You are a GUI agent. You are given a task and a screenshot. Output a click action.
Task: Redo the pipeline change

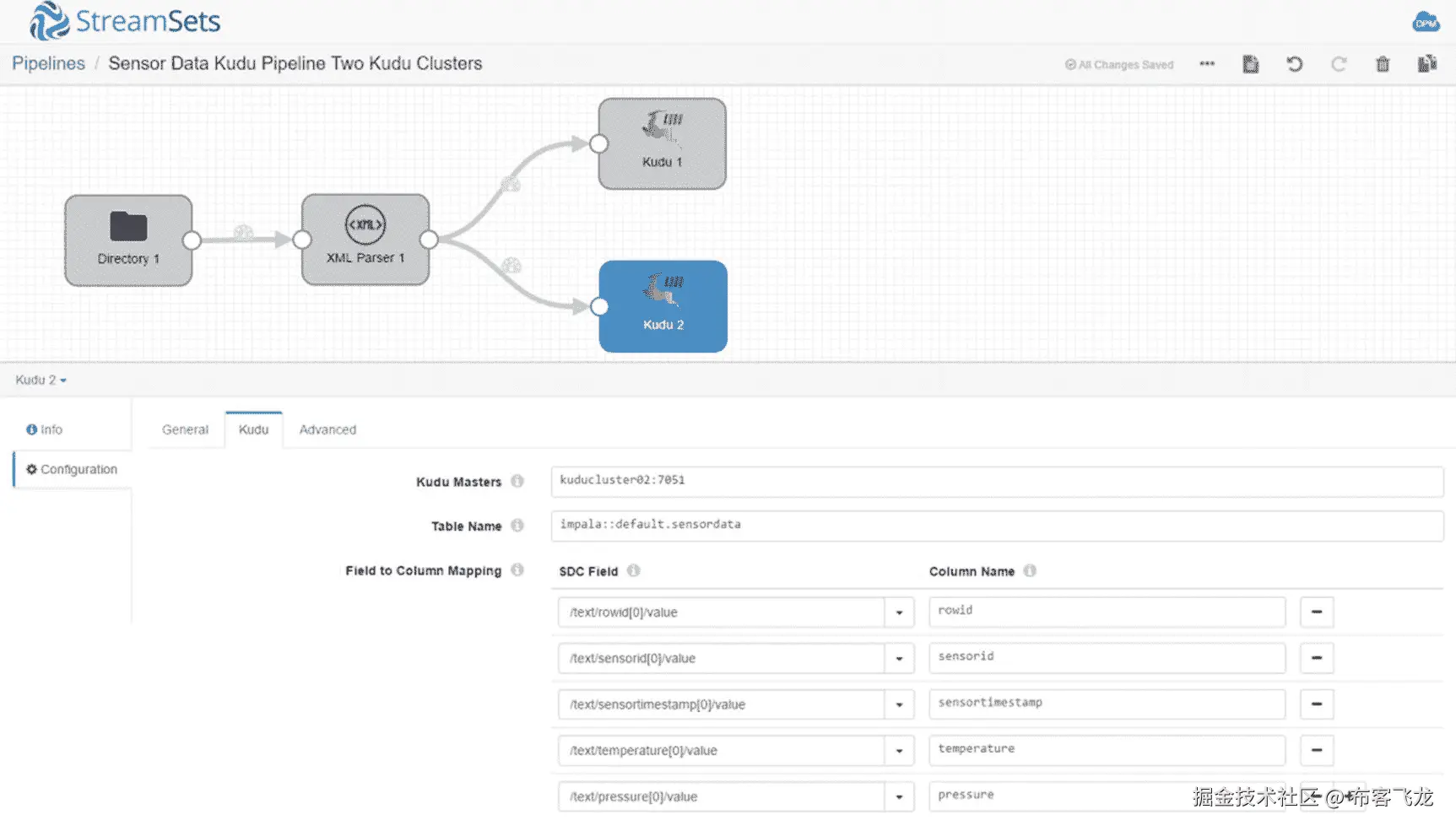coord(1339,64)
